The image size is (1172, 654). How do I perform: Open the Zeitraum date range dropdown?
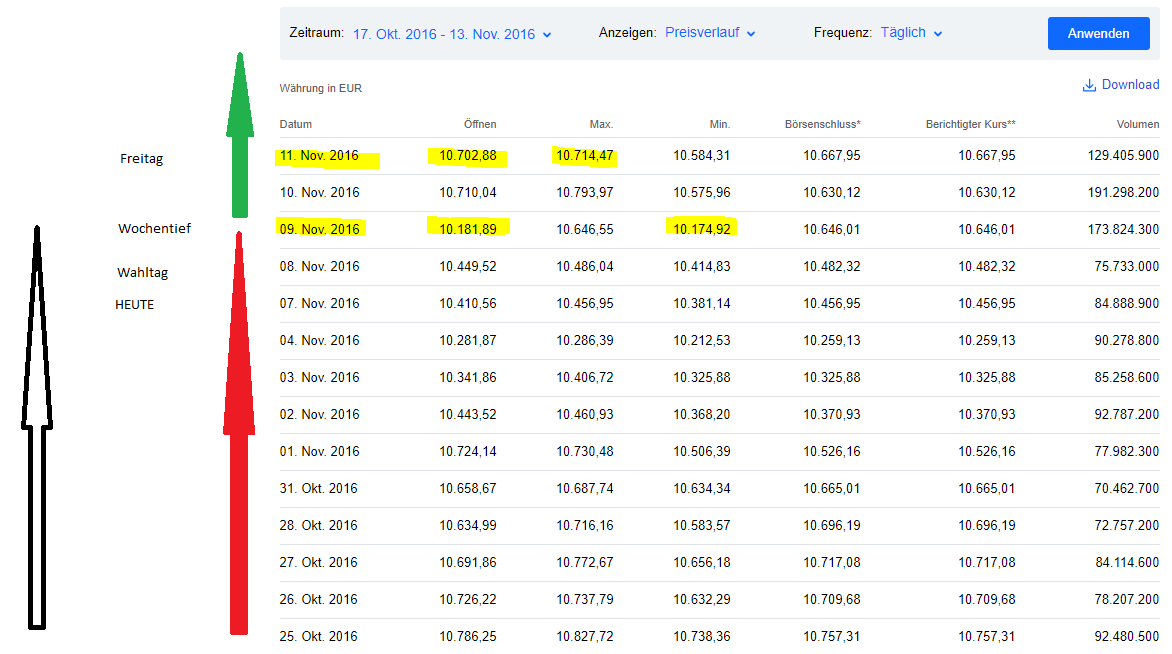click(x=451, y=34)
